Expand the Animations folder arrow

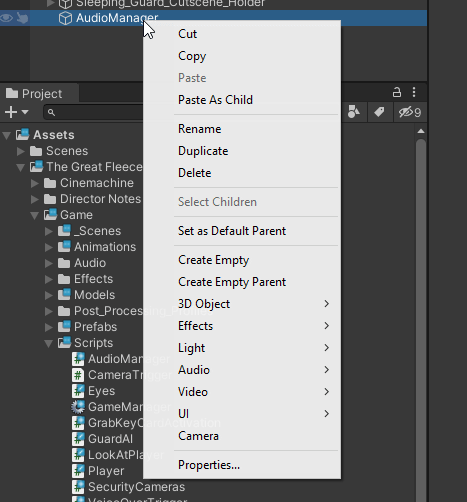point(49,247)
